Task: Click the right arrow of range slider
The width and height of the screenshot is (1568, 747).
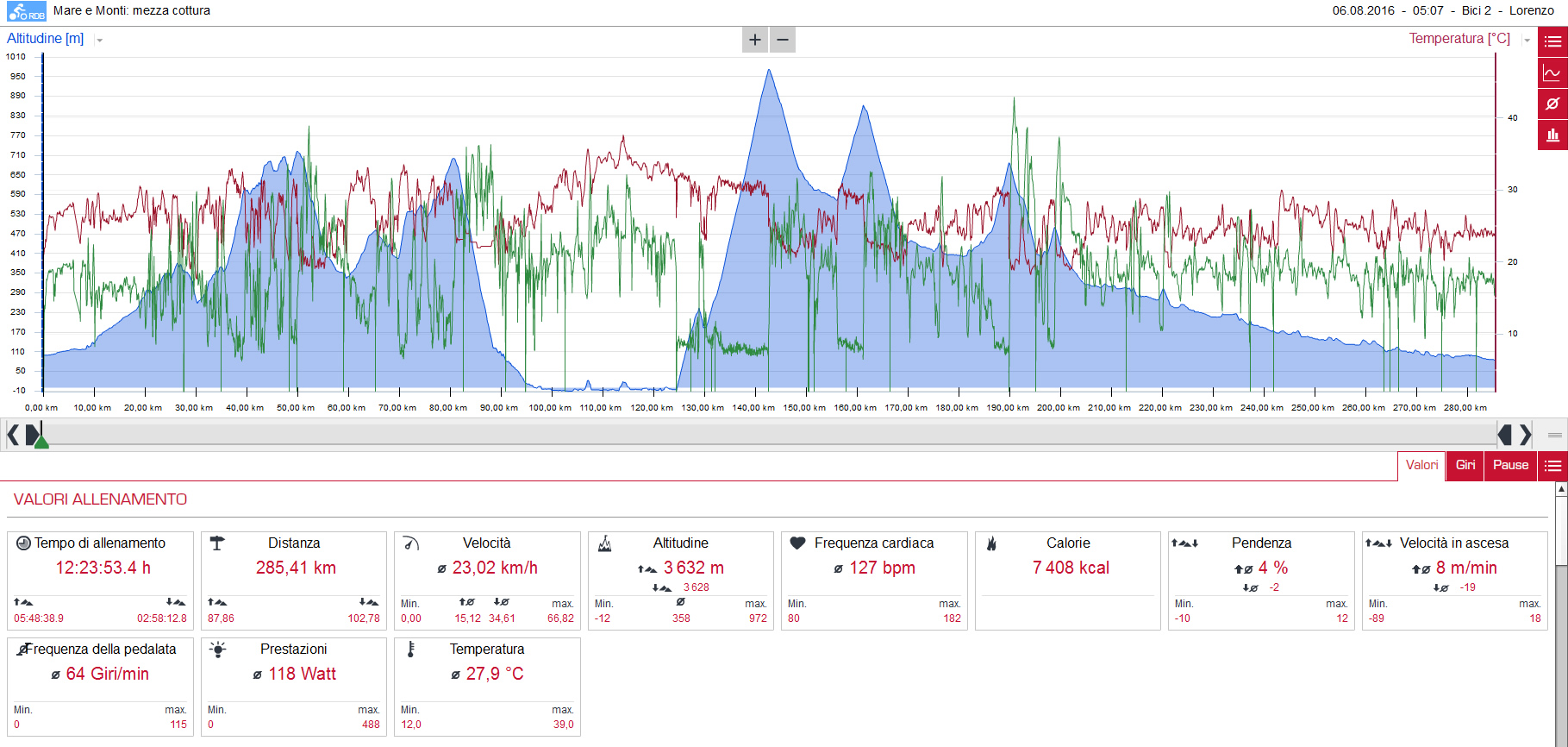Action: point(1525,434)
